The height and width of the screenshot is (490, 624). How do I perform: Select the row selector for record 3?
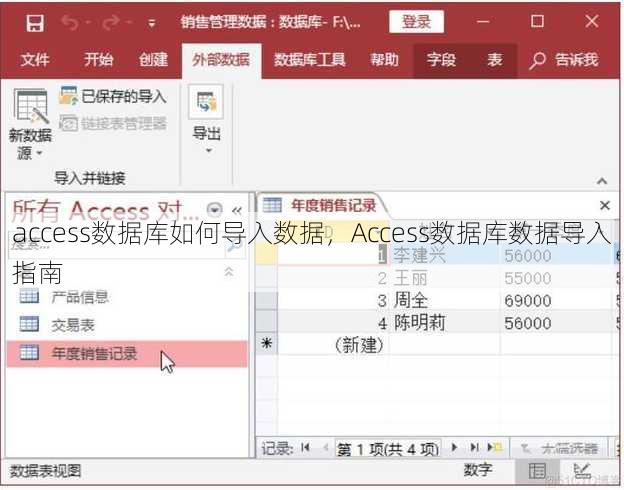point(266,301)
